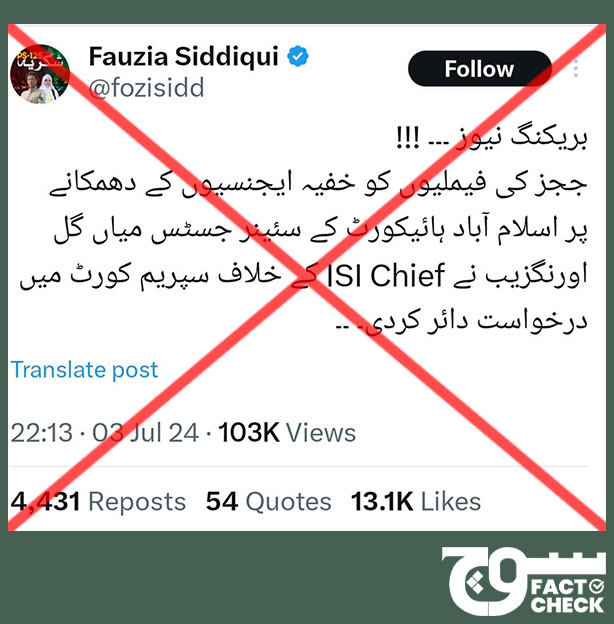
Task: Click the Fauzia Siddiqui display name
Action: coord(183,56)
